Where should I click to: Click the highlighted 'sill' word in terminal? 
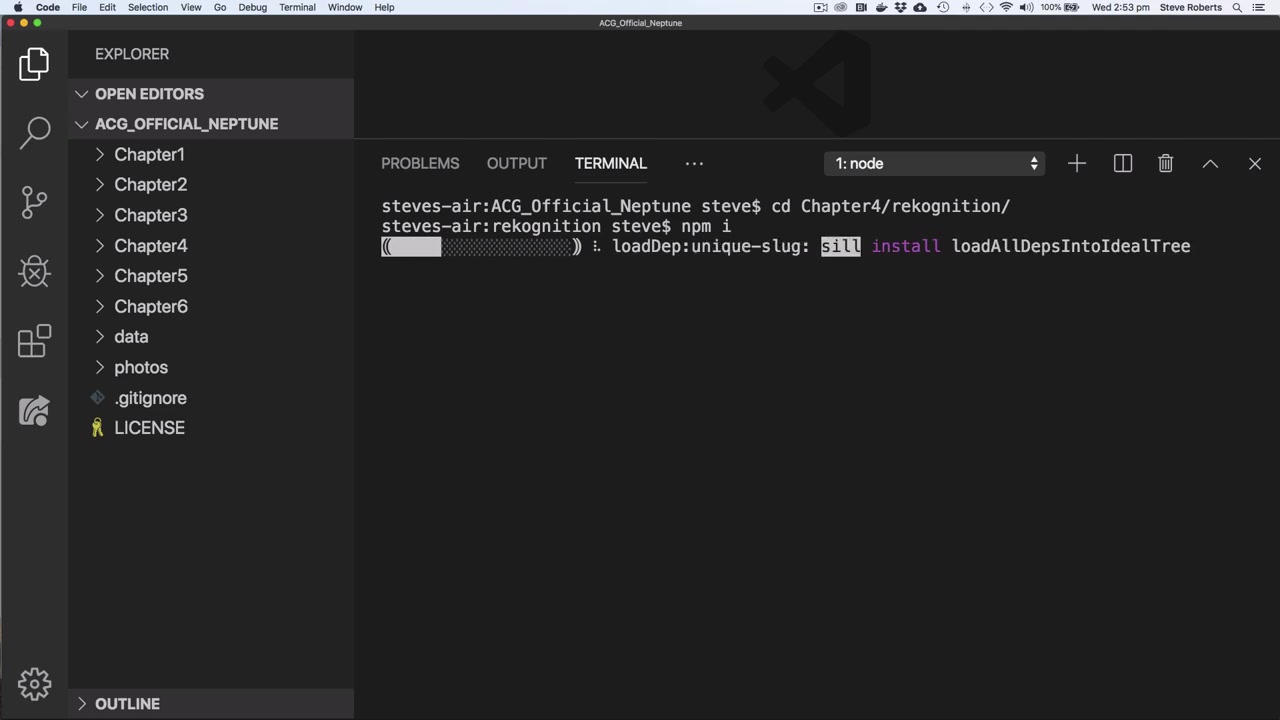[841, 246]
